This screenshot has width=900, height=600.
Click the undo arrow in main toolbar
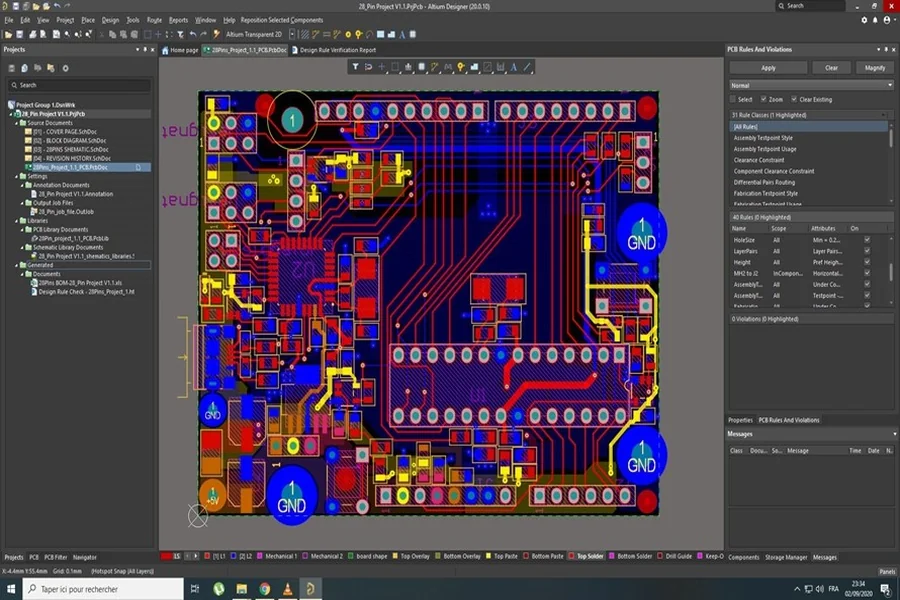(x=192, y=34)
